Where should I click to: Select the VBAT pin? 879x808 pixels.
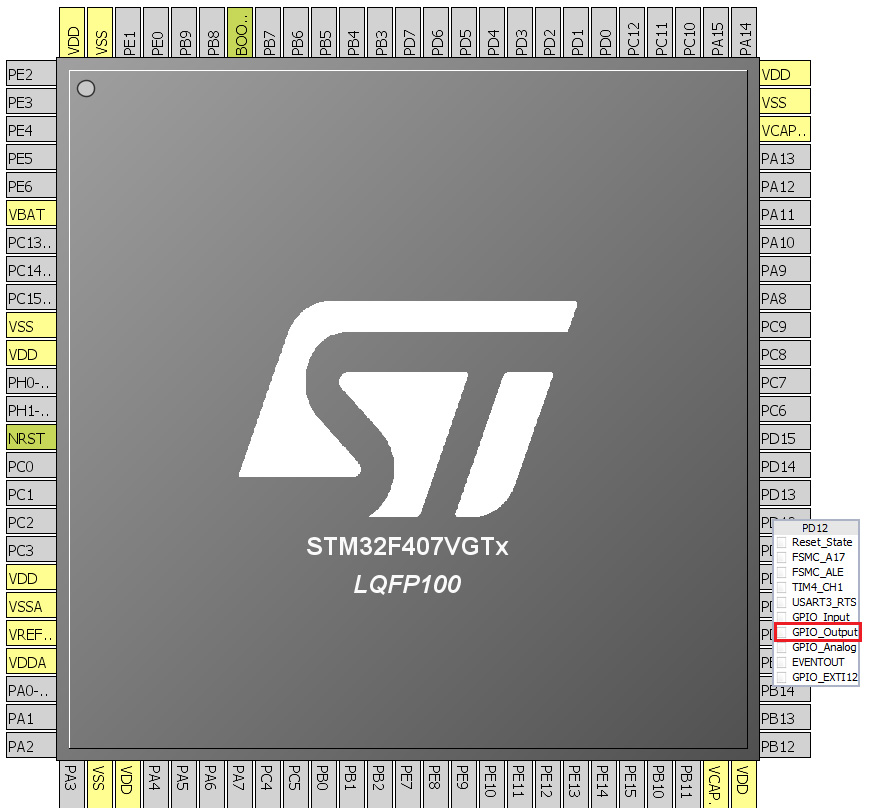[x=31, y=214]
